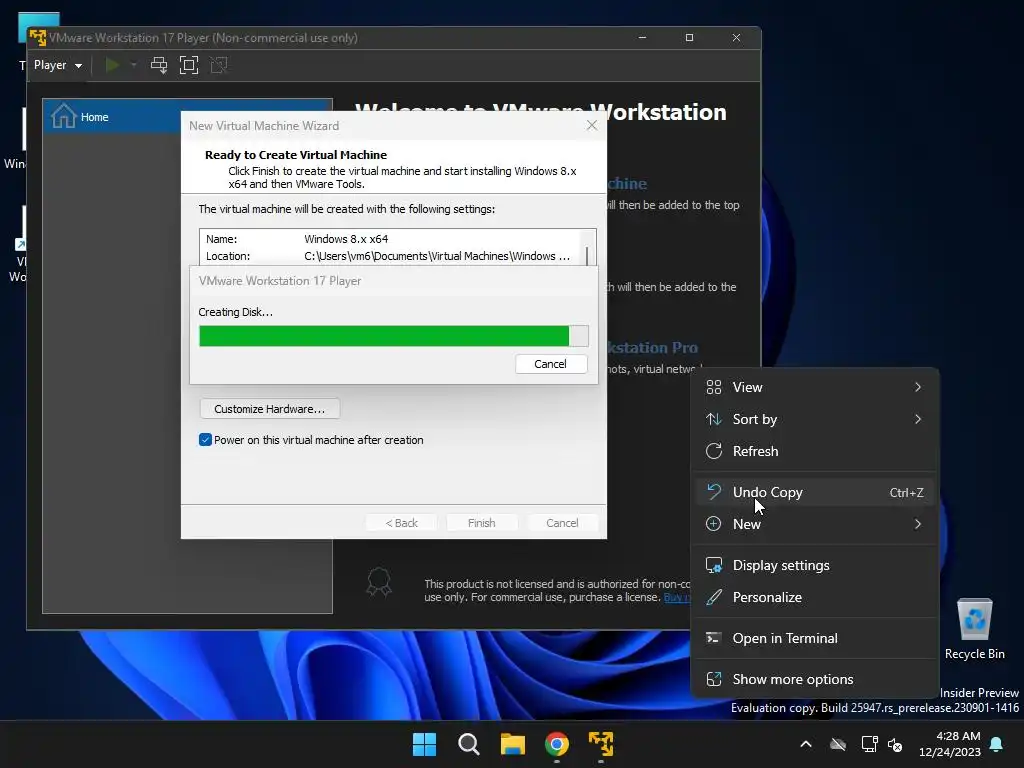The height and width of the screenshot is (768, 1024).
Task: Click the View grid icon
Action: pyautogui.click(x=714, y=387)
